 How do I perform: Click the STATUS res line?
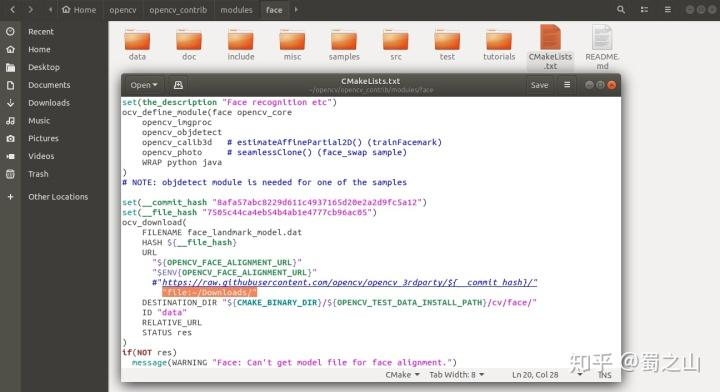[x=167, y=332]
